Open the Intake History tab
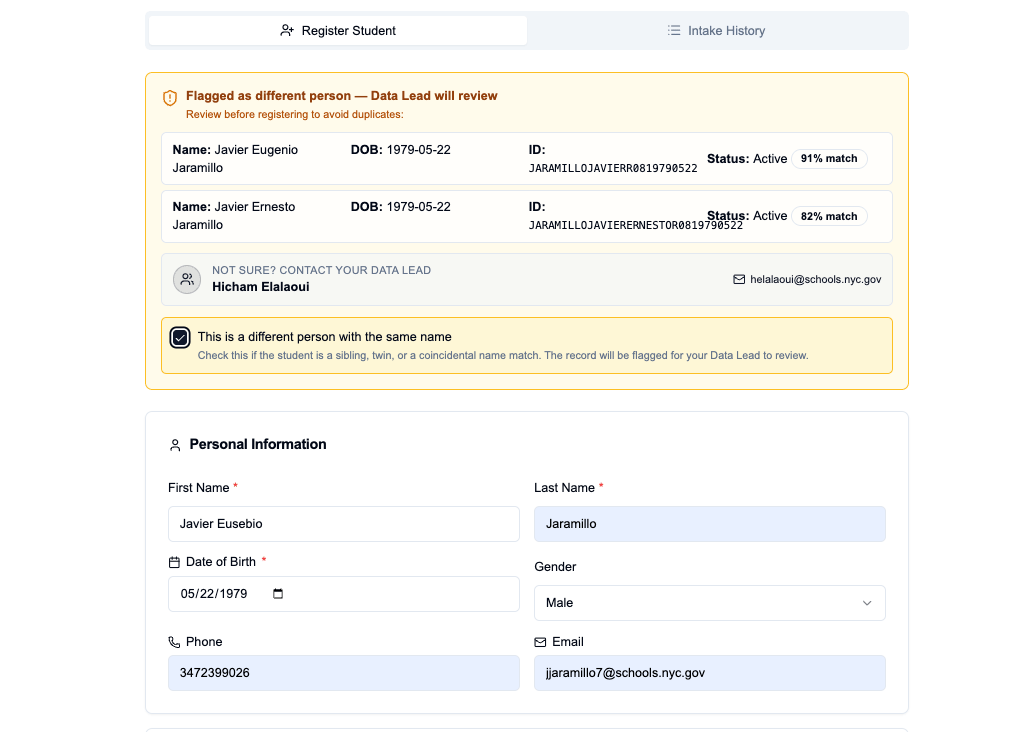This screenshot has height=732, width=1013. (716, 30)
